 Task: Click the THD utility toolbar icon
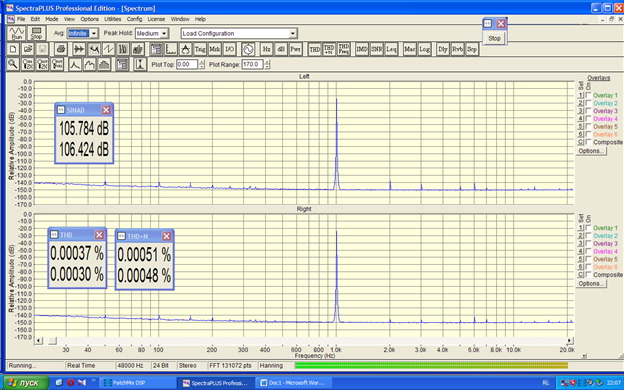click(314, 49)
